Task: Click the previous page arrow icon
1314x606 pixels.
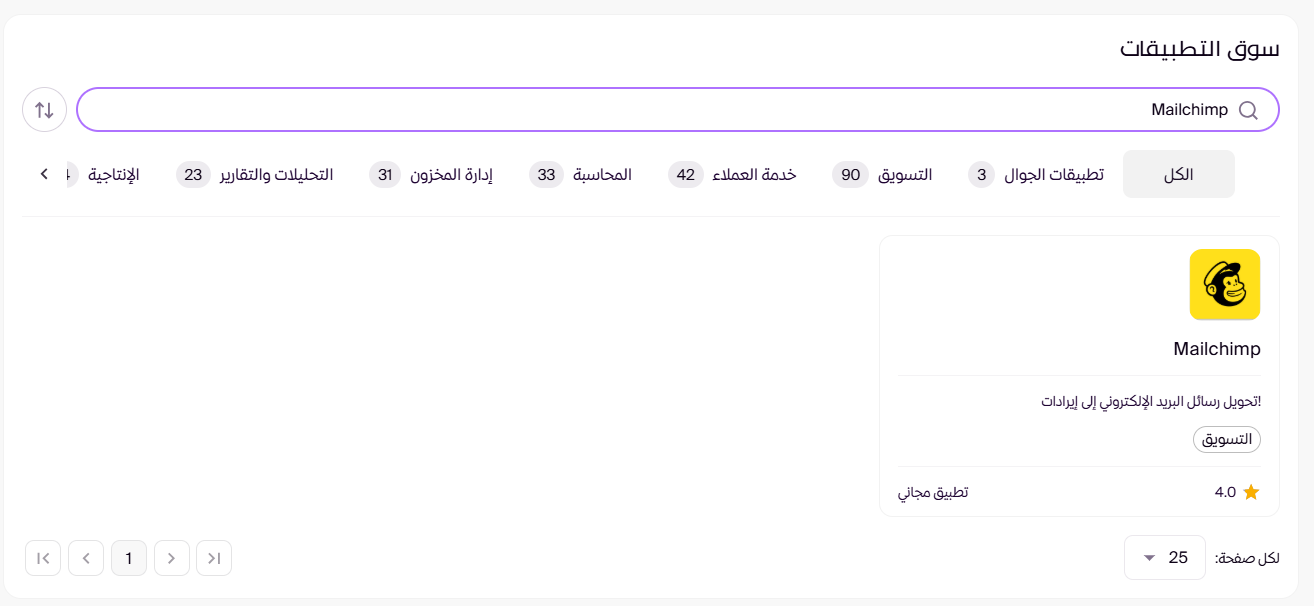Action: 86,558
